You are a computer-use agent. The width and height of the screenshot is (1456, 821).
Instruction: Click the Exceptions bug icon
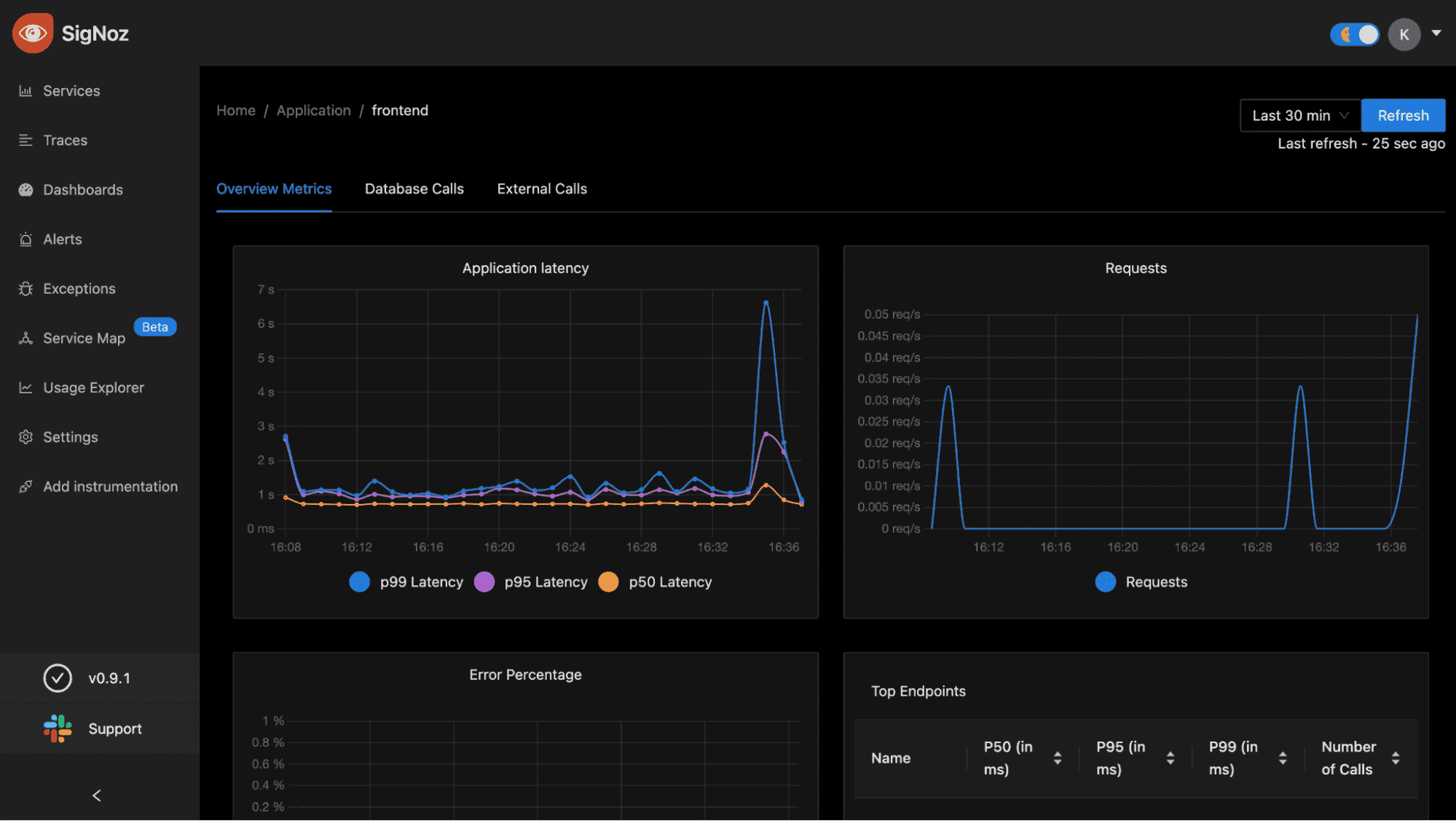pos(25,289)
